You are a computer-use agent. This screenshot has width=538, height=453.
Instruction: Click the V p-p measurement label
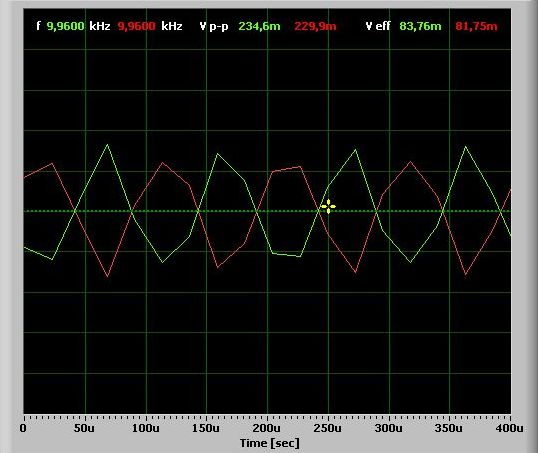[x=214, y=26]
